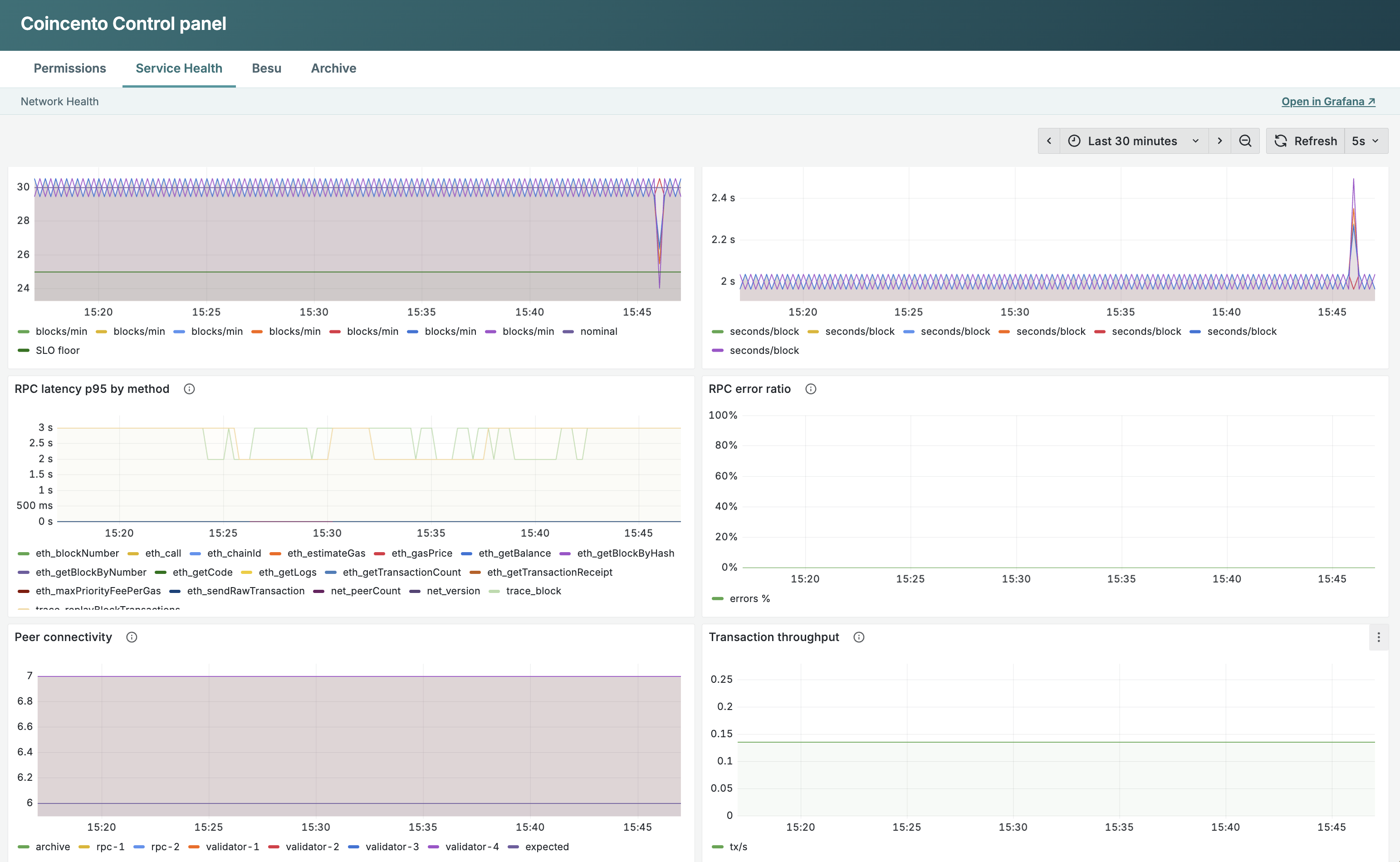
Task: Switch to the Besu tab
Action: [267, 69]
